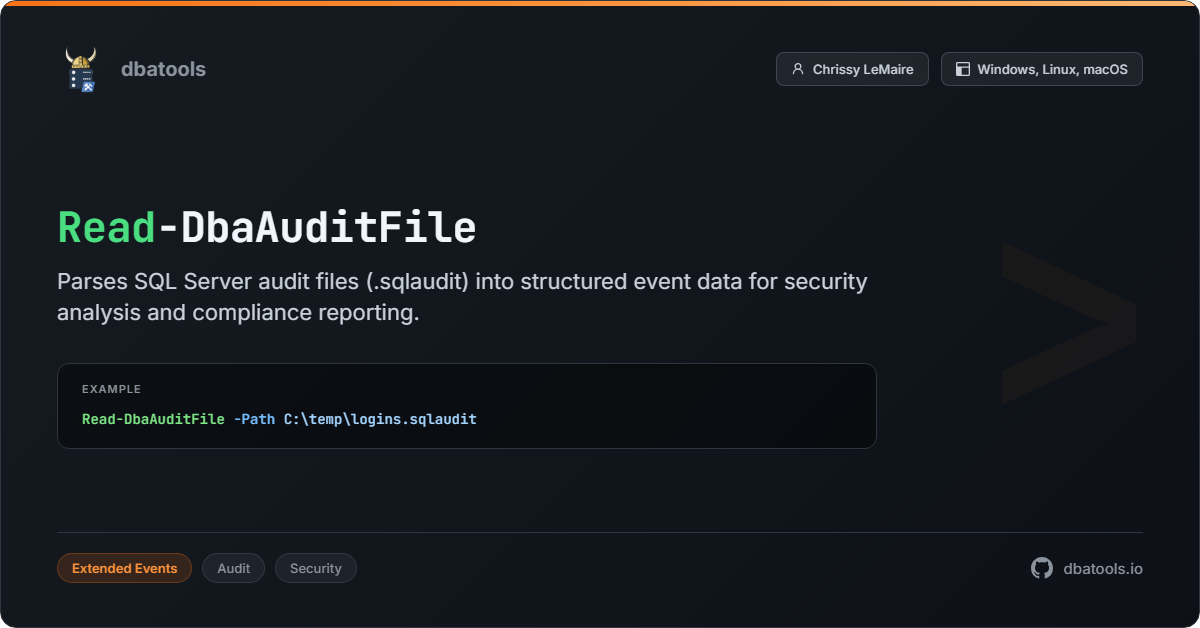Select the dbatools brand name text
The width and height of the screenshot is (1200, 628).
coord(163,69)
